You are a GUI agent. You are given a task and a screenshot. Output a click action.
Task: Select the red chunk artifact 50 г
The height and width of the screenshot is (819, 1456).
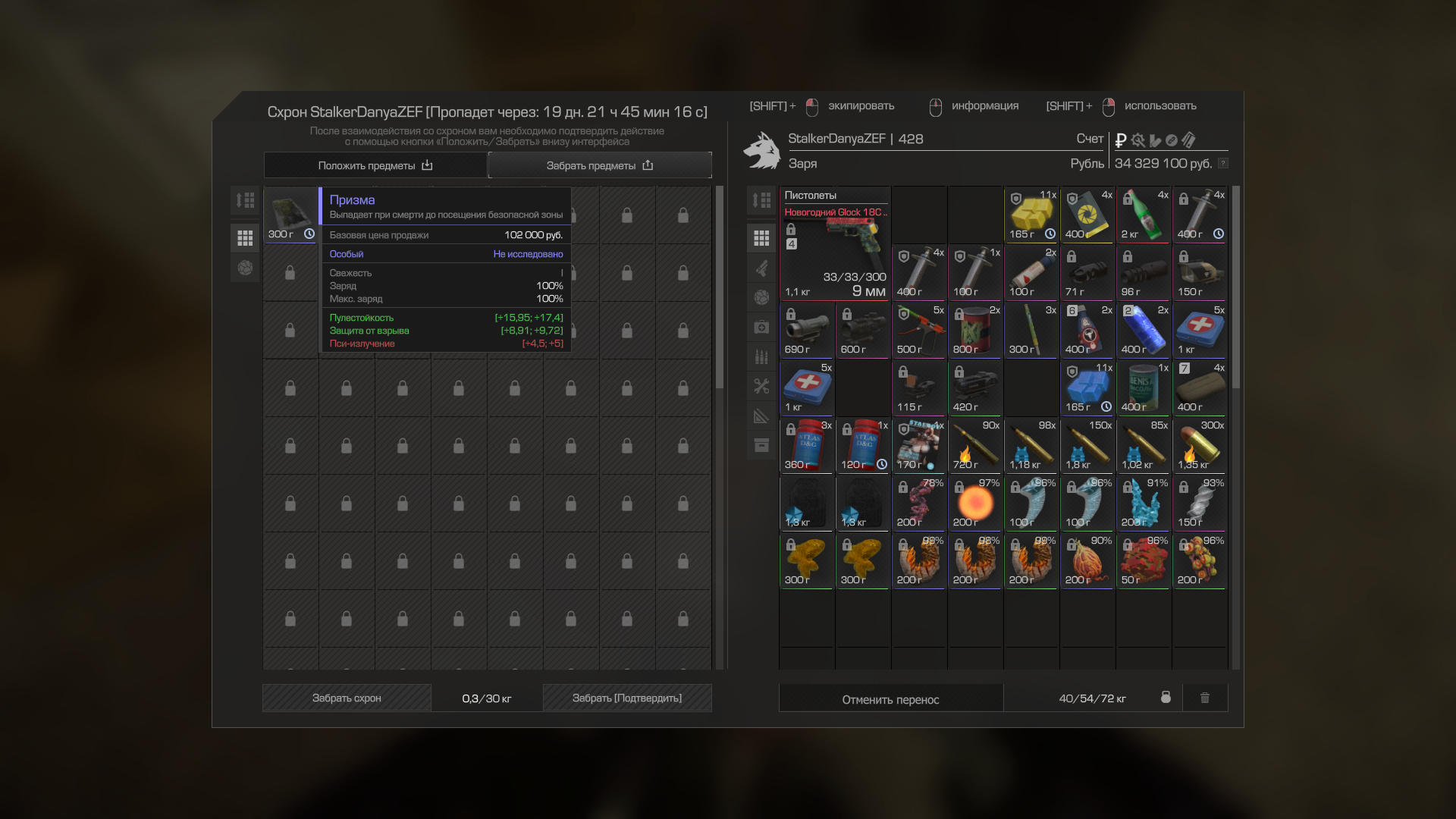coord(1144,560)
